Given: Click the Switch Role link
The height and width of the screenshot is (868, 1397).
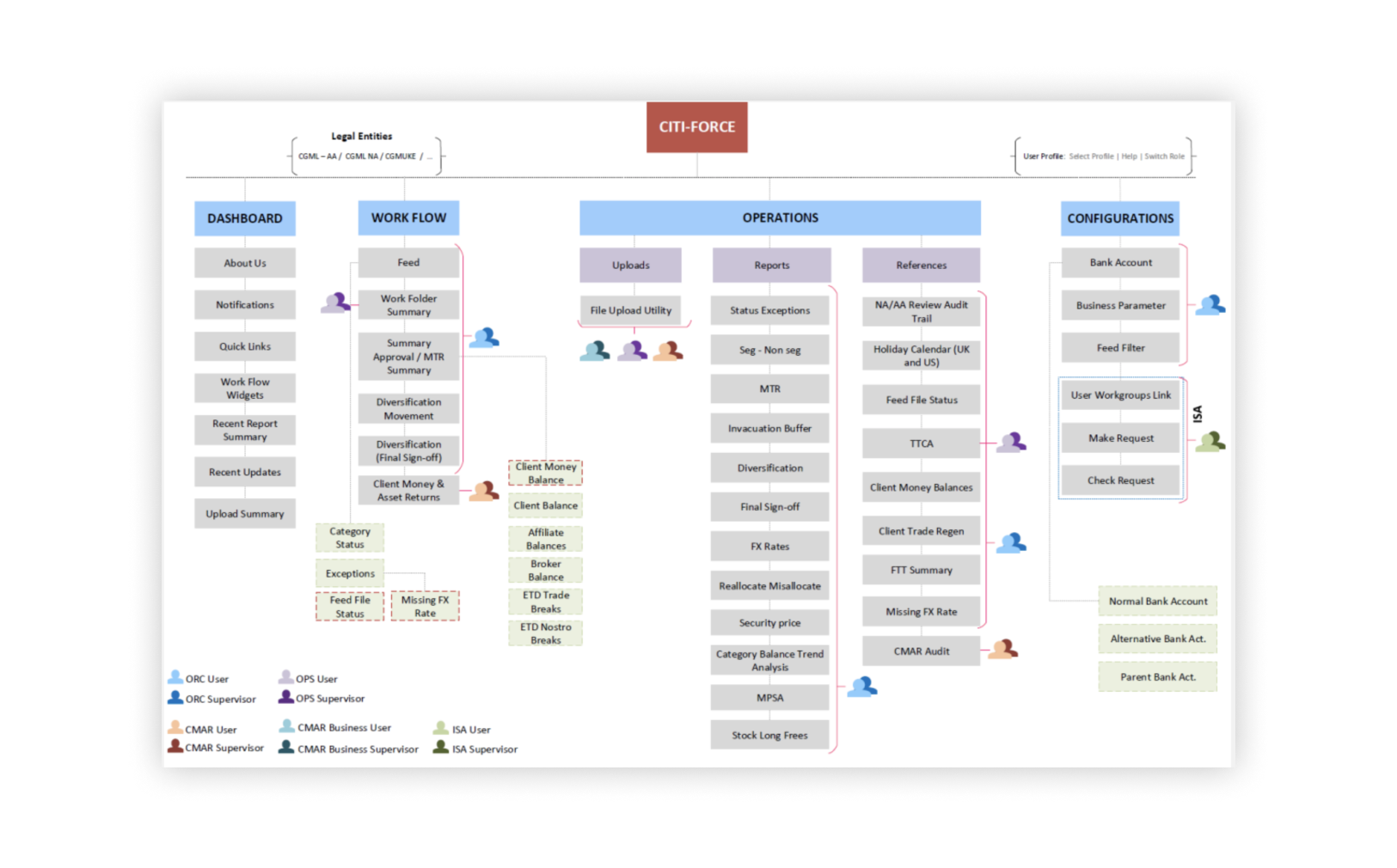Looking at the screenshot, I should 1164,156.
